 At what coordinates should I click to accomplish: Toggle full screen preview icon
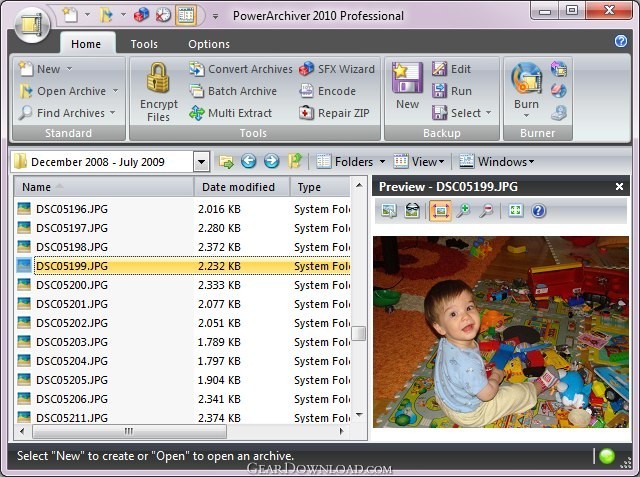point(516,211)
